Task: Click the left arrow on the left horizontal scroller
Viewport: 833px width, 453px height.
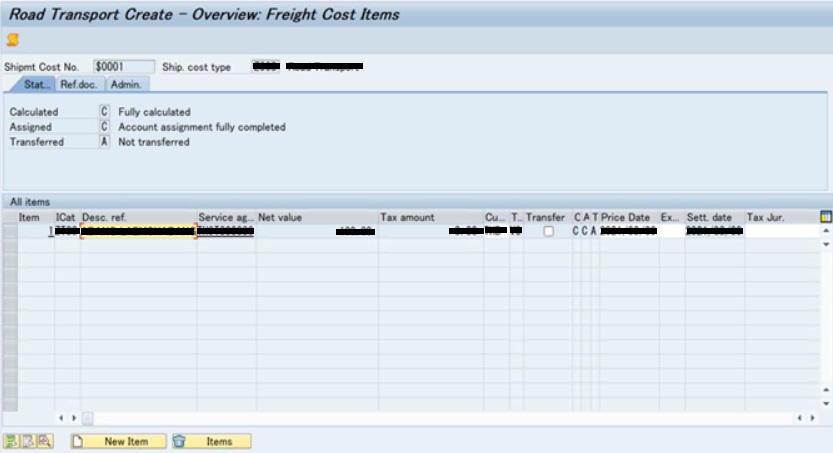Action: 61,417
